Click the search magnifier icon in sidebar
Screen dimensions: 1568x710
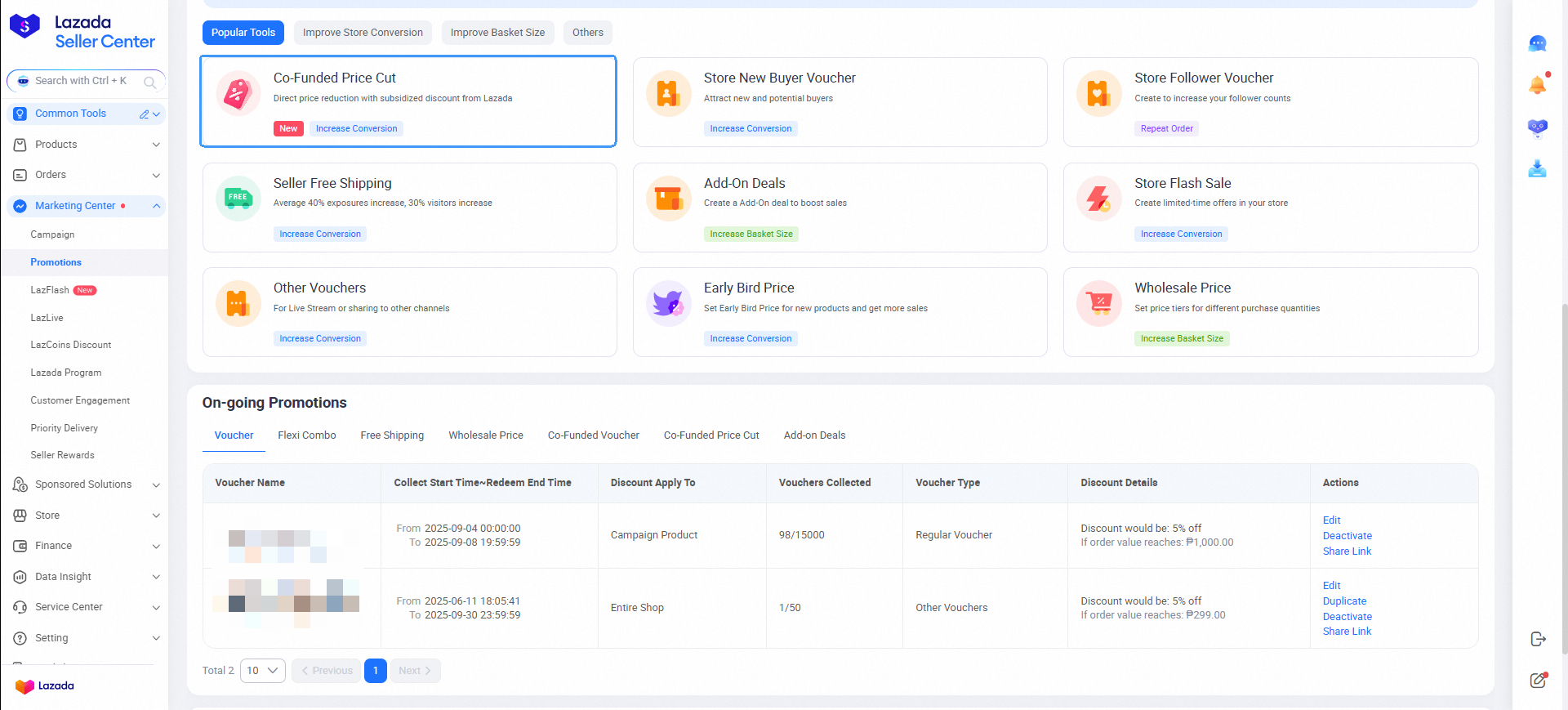(149, 82)
